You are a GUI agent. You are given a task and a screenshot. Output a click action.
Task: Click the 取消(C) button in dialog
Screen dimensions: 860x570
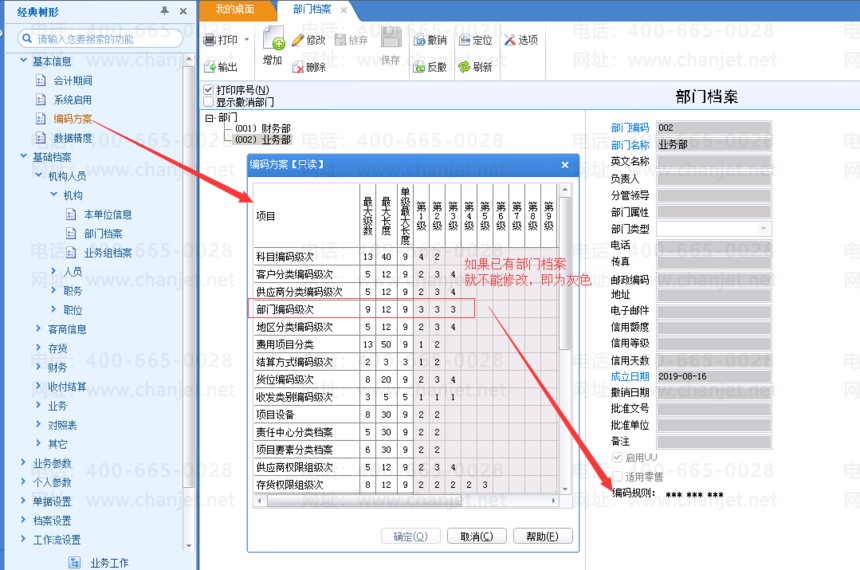pyautogui.click(x=476, y=536)
